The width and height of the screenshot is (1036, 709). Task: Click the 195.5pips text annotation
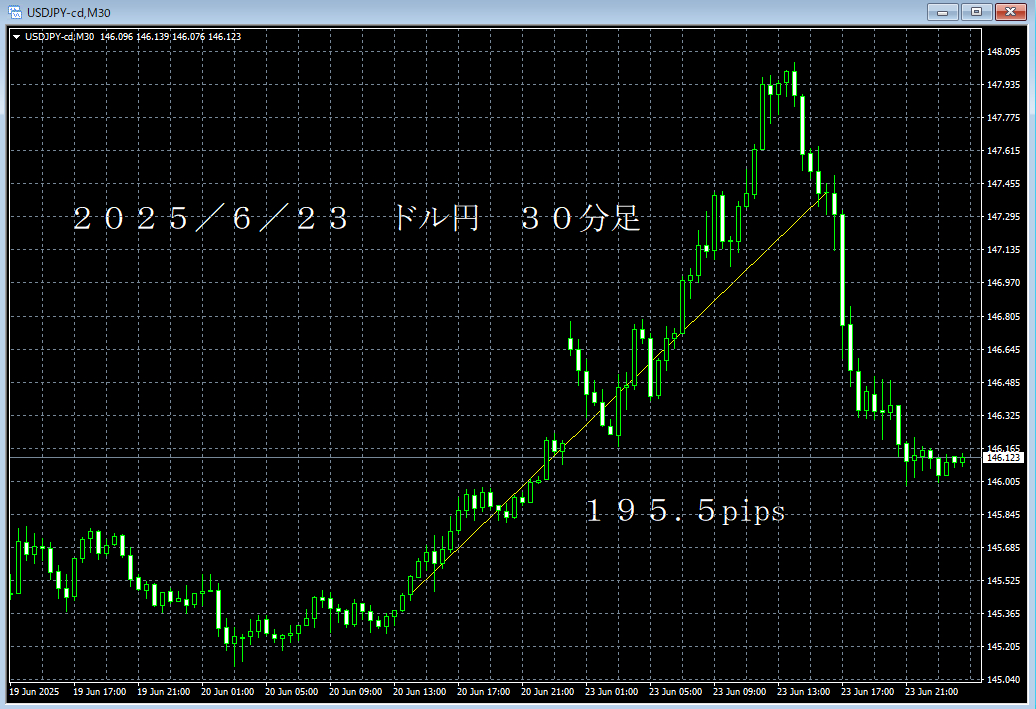tap(686, 510)
